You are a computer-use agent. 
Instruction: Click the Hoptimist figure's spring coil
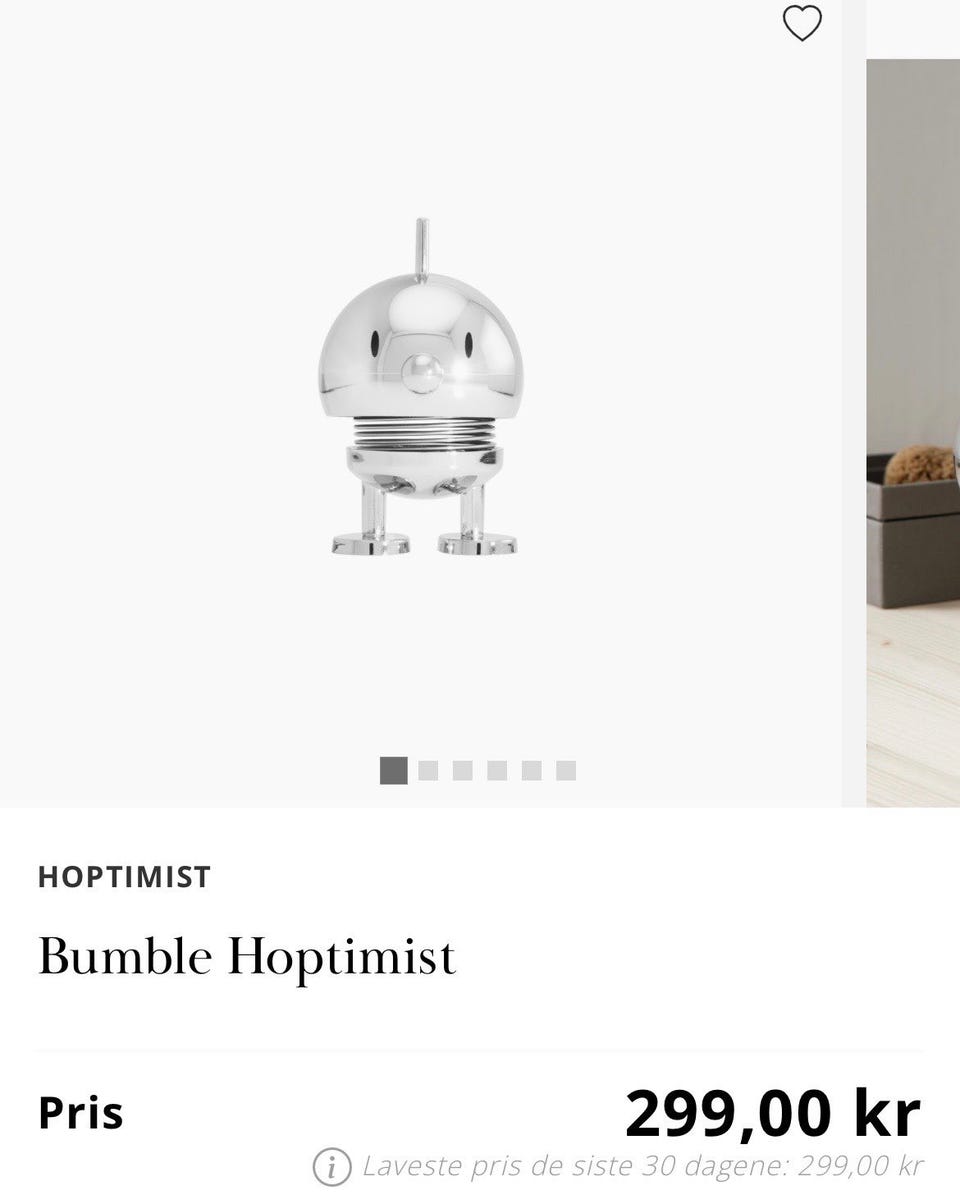[x=424, y=432]
